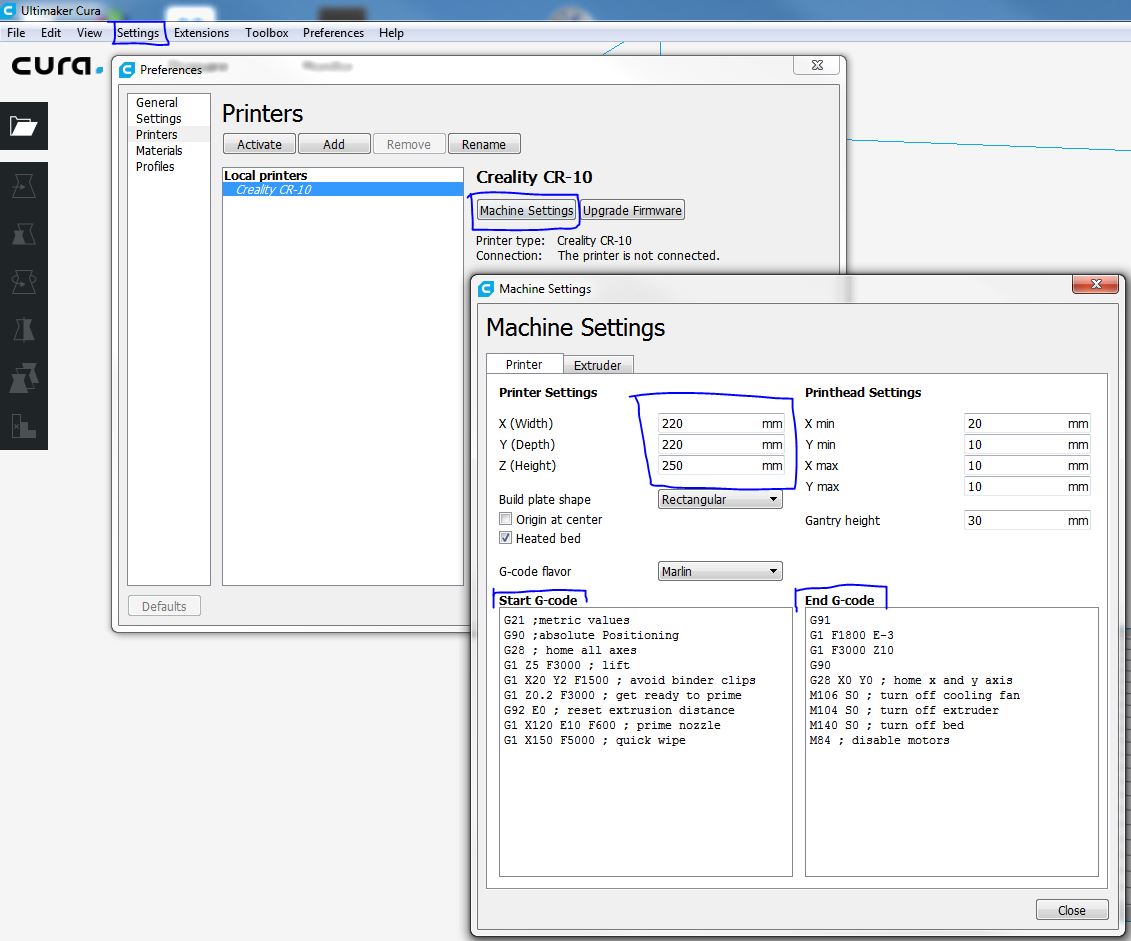
Task: Click the Cura logo in the main window
Action: 57,66
